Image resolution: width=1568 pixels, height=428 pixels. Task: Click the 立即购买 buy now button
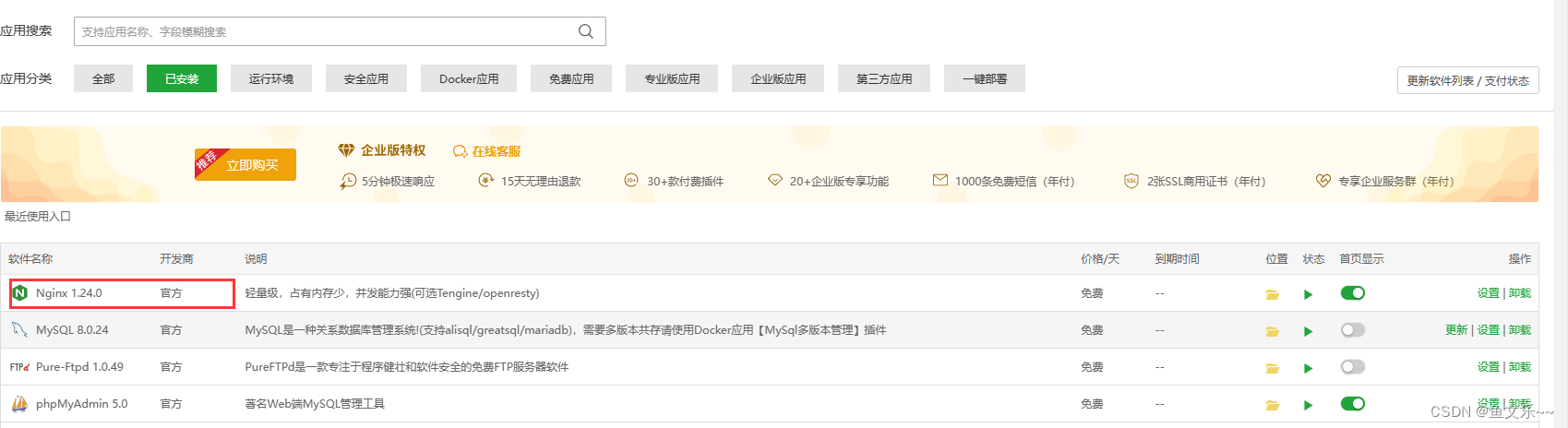tap(245, 164)
